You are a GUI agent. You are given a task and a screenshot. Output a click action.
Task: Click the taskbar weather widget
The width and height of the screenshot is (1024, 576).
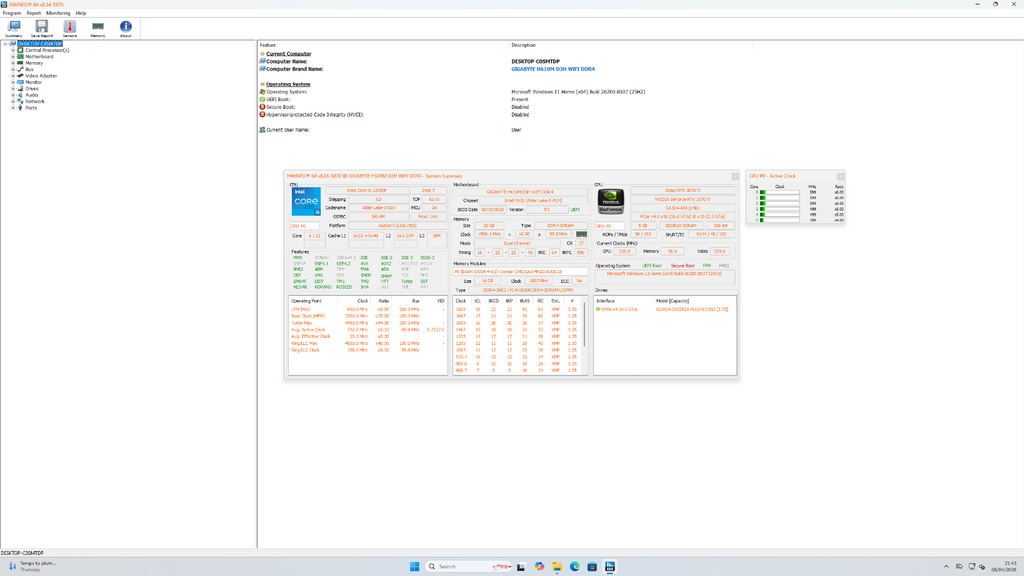click(31, 566)
